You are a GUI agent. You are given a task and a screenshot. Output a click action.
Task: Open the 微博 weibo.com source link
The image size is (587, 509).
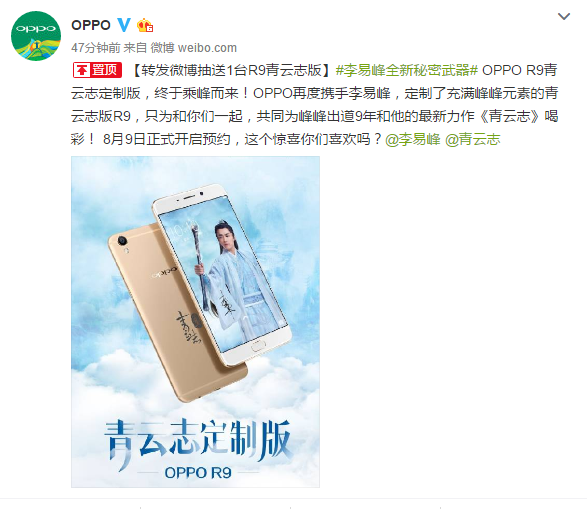pos(194,48)
